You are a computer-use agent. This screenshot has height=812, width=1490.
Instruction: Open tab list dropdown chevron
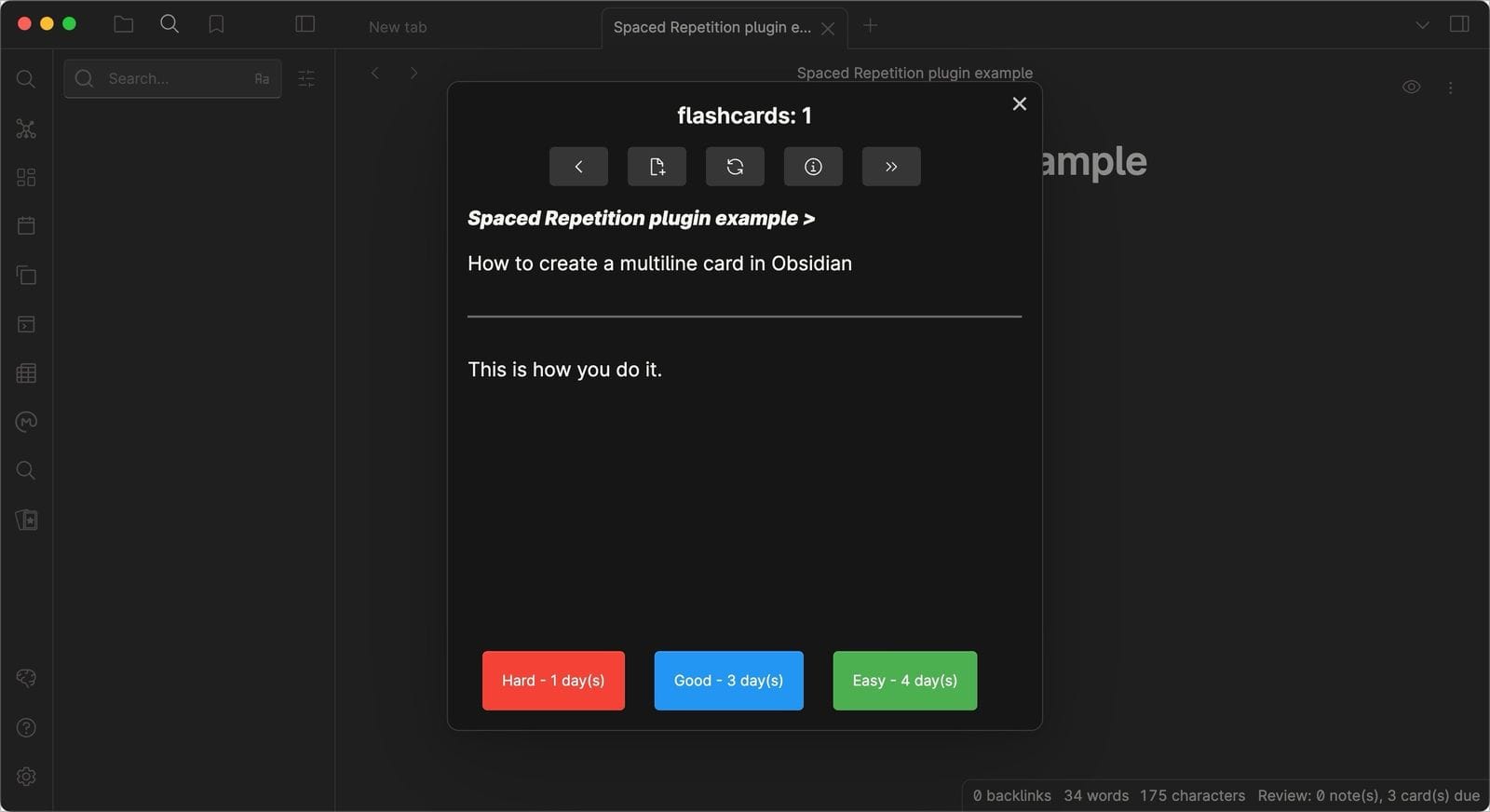pos(1422,25)
